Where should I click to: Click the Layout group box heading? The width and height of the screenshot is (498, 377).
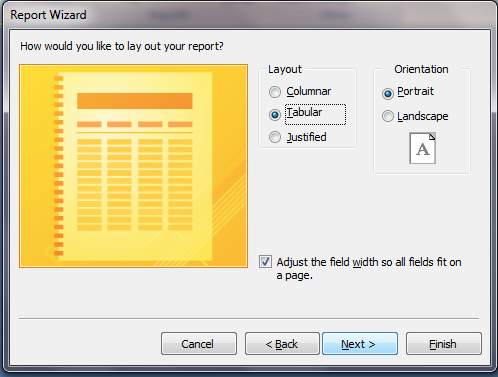tap(285, 69)
